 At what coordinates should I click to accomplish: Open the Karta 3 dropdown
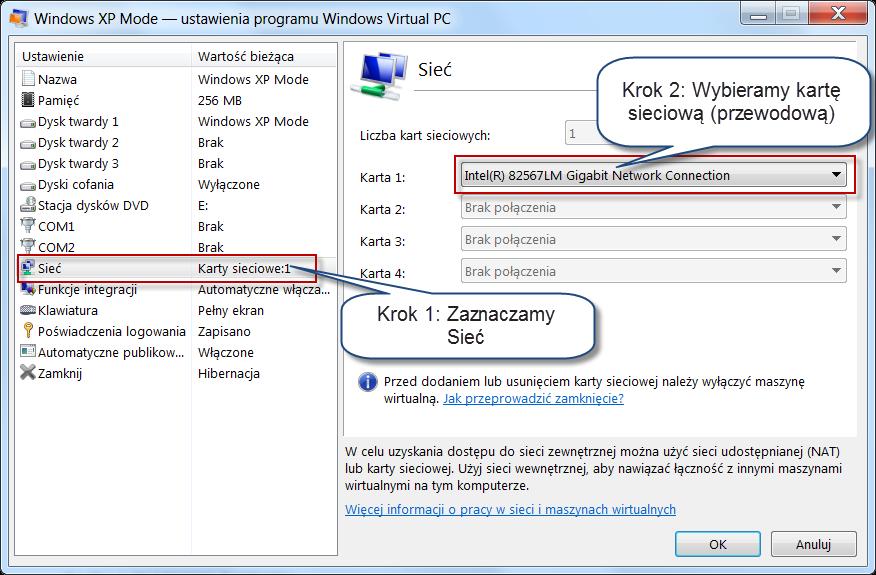pos(653,239)
